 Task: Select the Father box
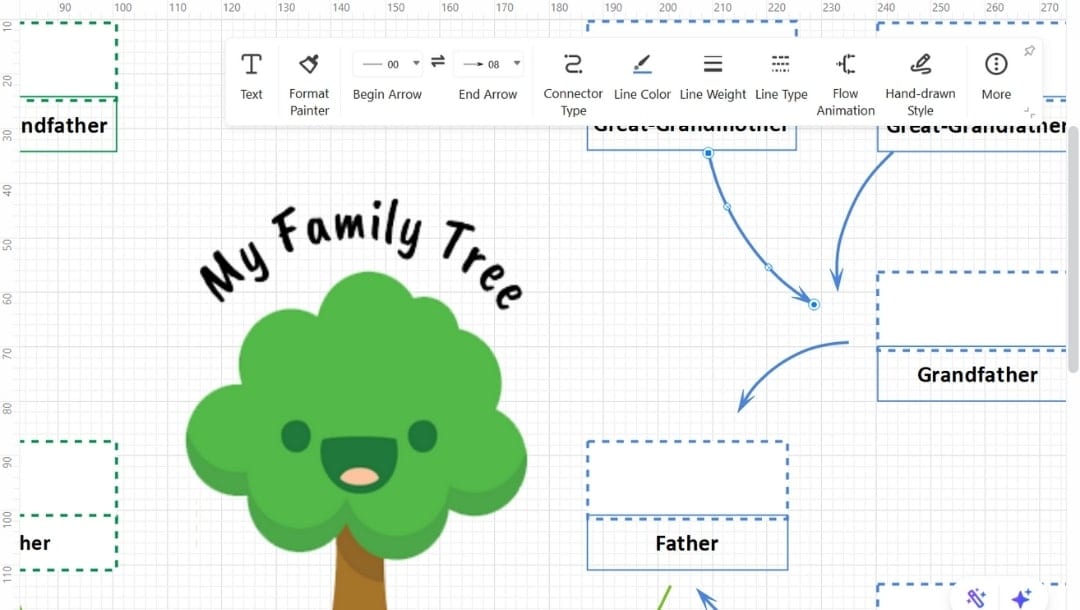[x=687, y=543]
